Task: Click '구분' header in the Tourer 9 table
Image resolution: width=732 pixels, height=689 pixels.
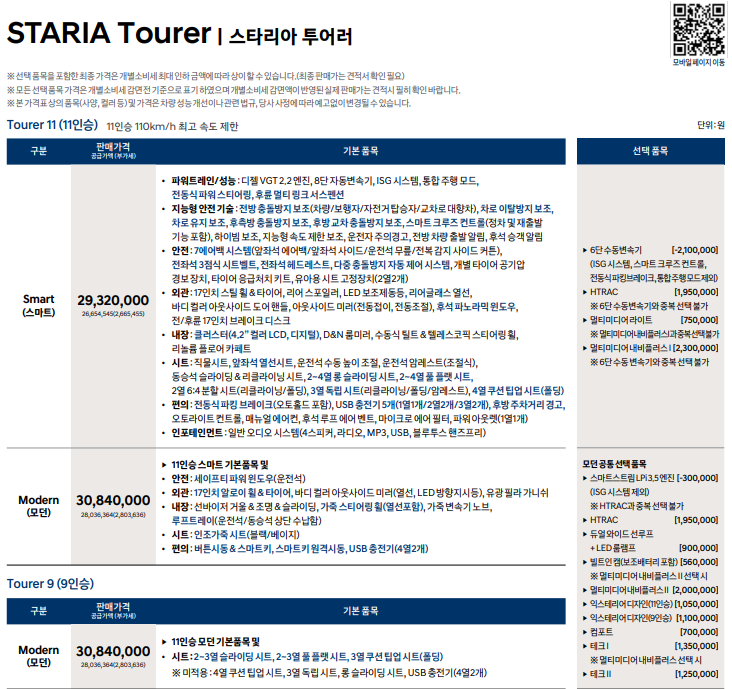Action: 39,611
